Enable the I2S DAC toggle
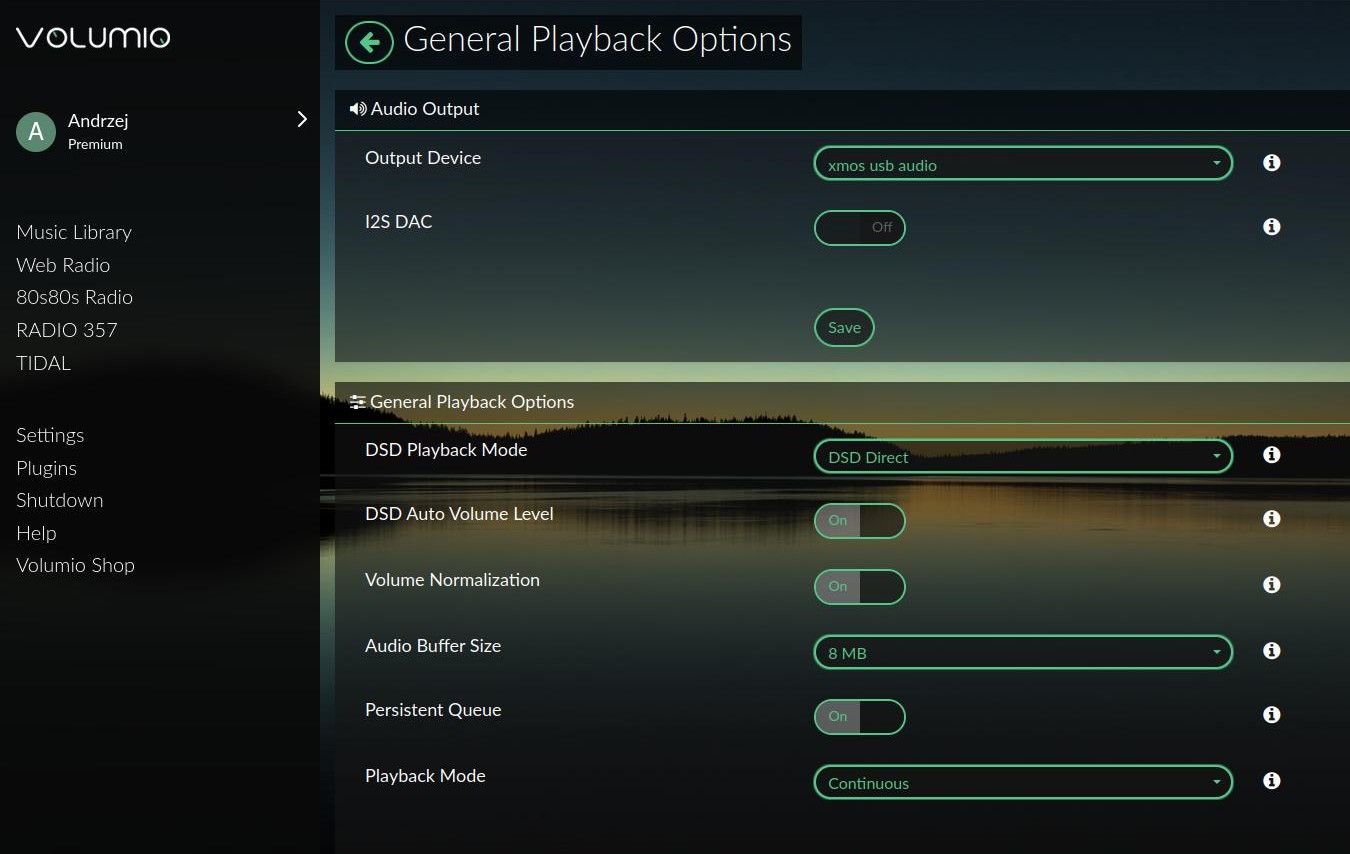The image size is (1350, 854). pyautogui.click(x=859, y=228)
